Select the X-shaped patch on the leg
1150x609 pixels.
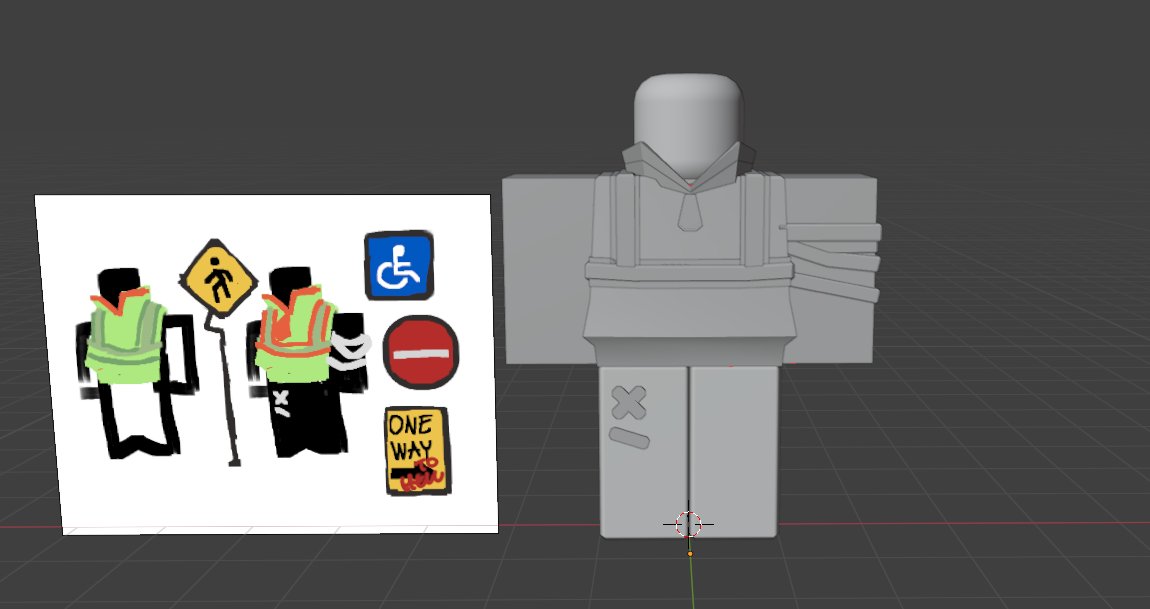(629, 403)
